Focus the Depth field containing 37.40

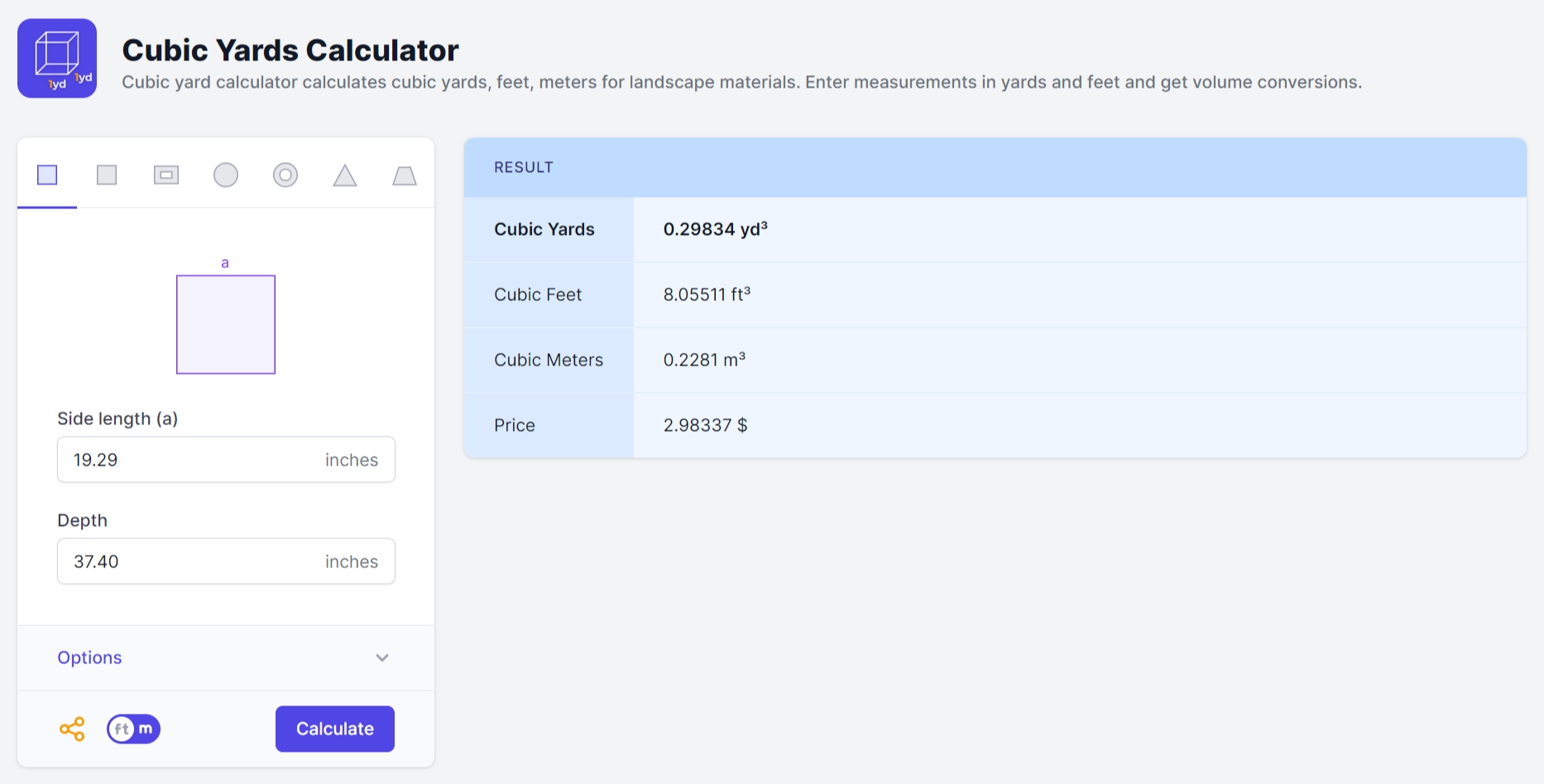tap(182, 562)
